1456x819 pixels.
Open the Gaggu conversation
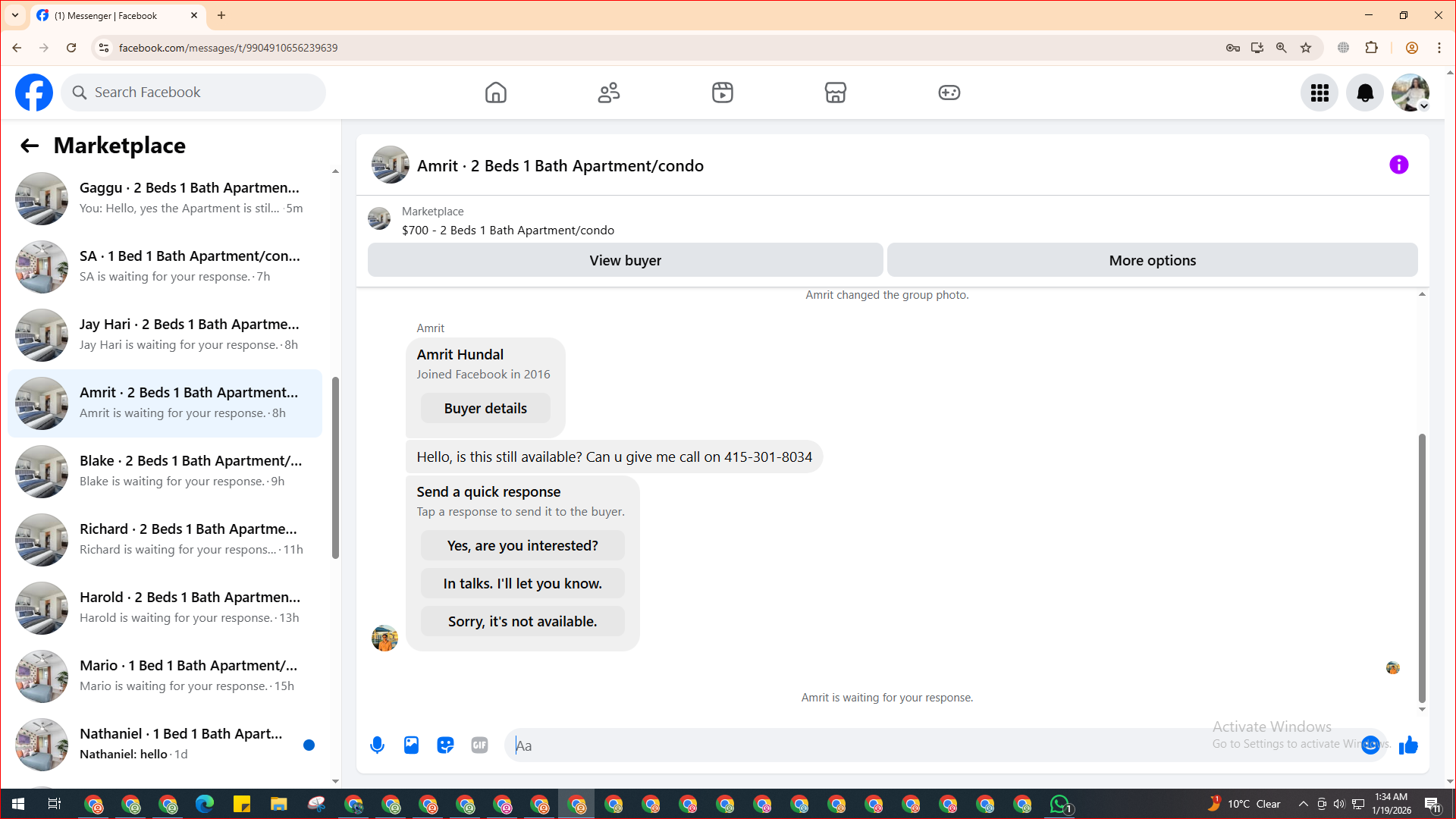[165, 199]
